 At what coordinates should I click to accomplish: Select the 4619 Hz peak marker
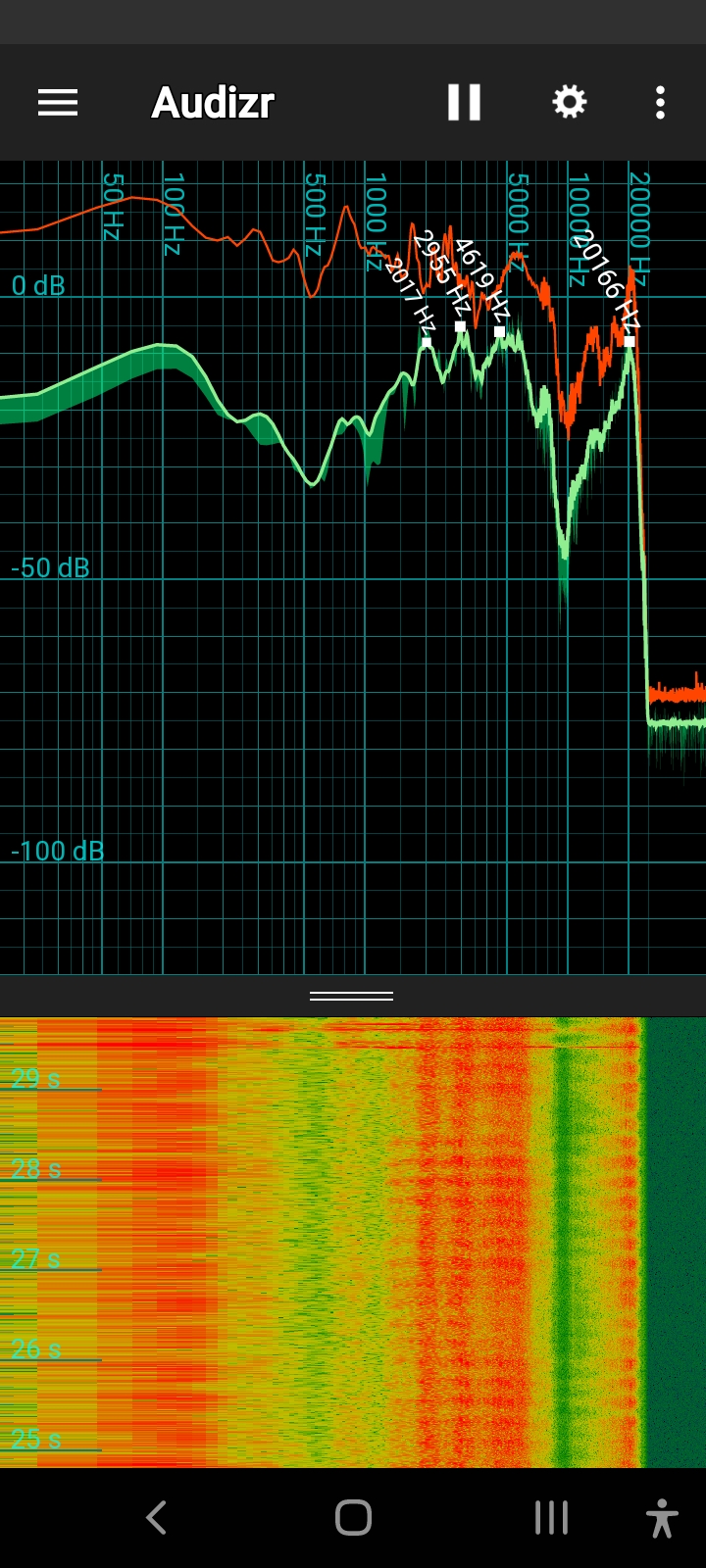[499, 331]
